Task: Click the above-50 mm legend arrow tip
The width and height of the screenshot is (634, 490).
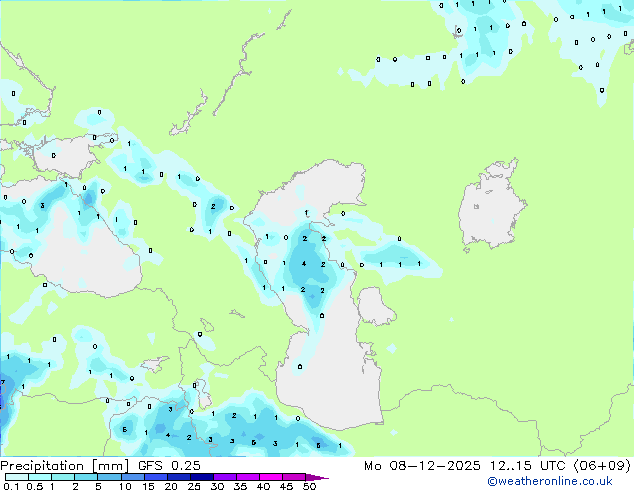Action: (317, 478)
